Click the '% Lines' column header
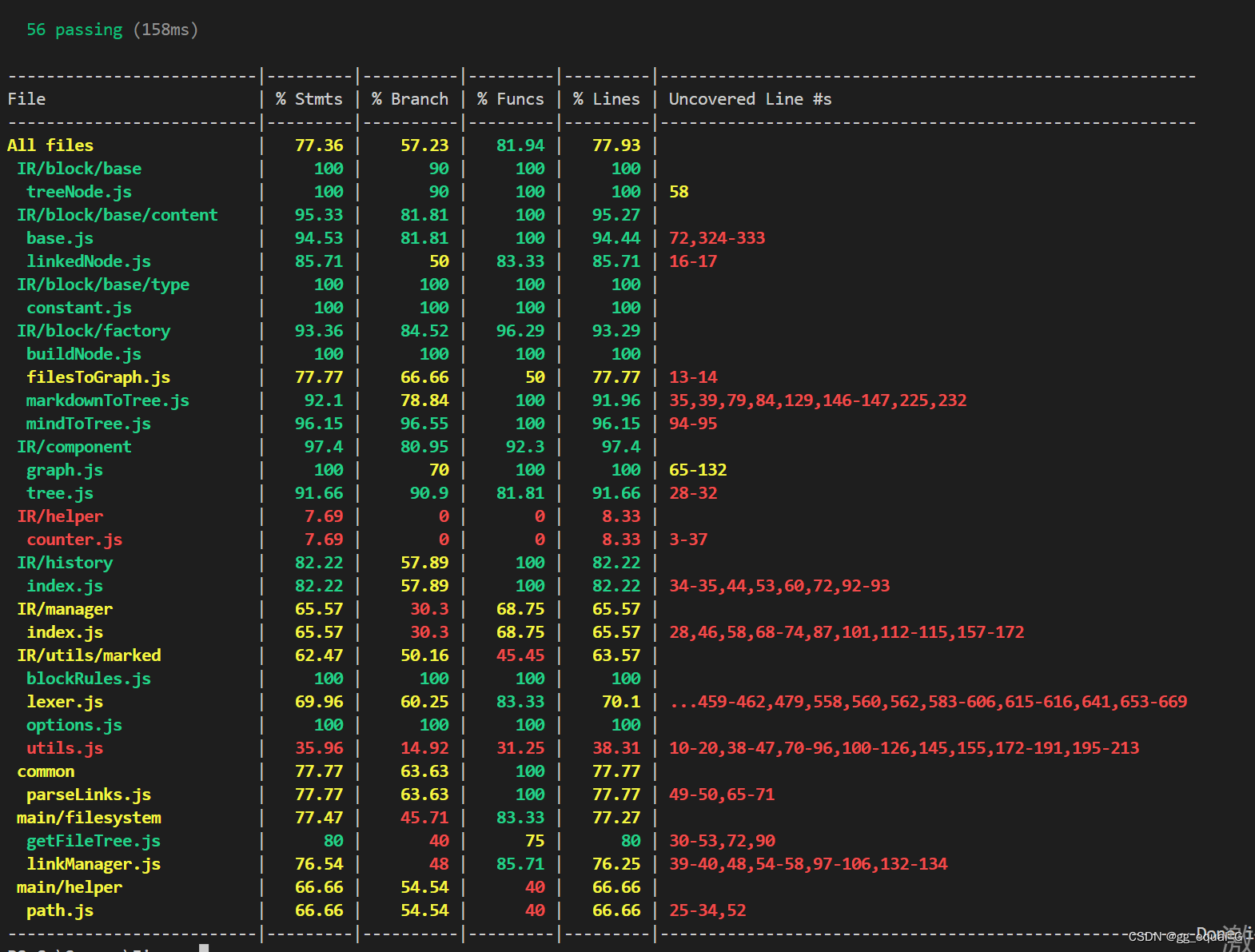Screen dimensions: 1255x952 tap(607, 99)
